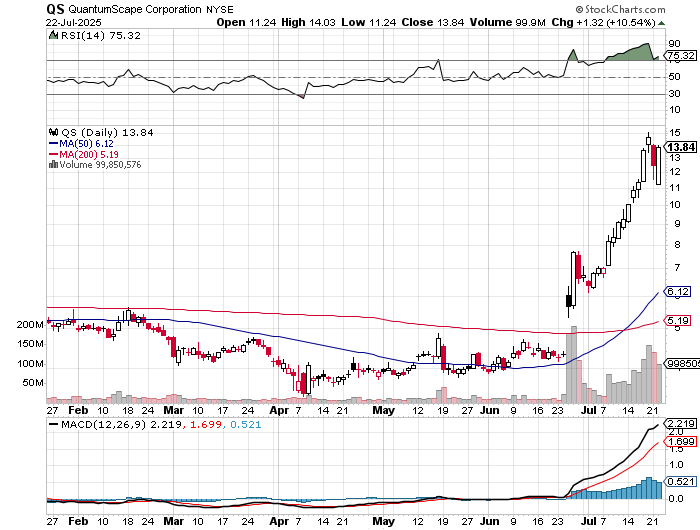700x530 pixels.
Task: Click the QS (Daily) 13.84 legend label
Action: coord(107,133)
